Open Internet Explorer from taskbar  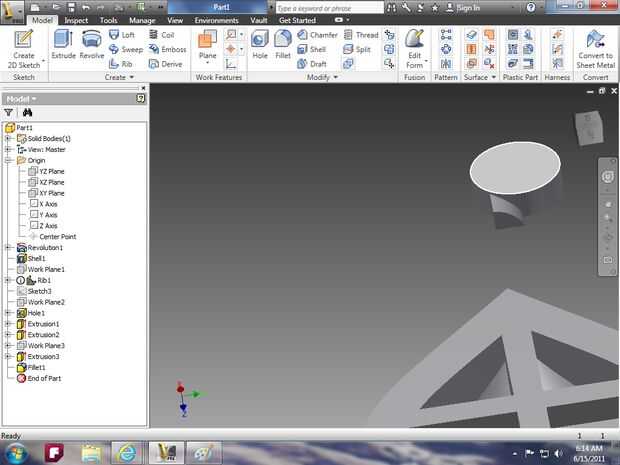pyautogui.click(x=126, y=453)
